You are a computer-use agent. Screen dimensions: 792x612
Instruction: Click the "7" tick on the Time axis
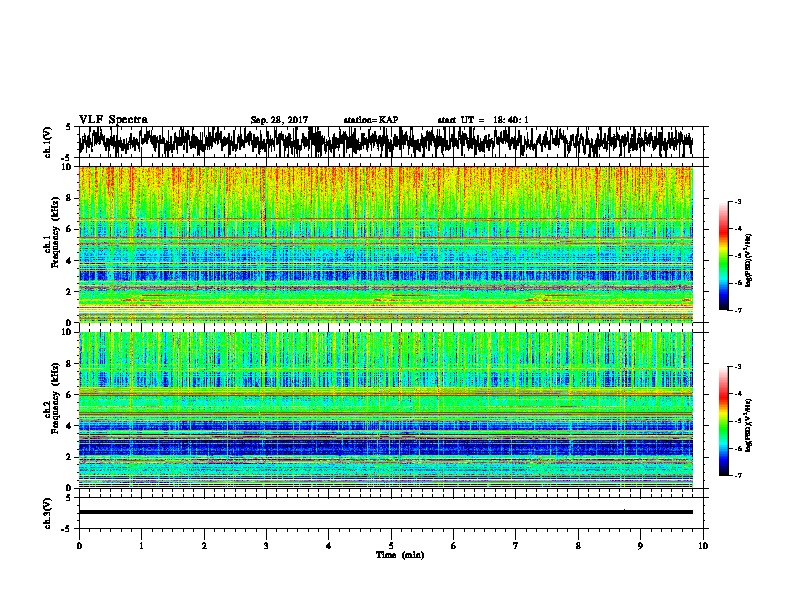[516, 546]
